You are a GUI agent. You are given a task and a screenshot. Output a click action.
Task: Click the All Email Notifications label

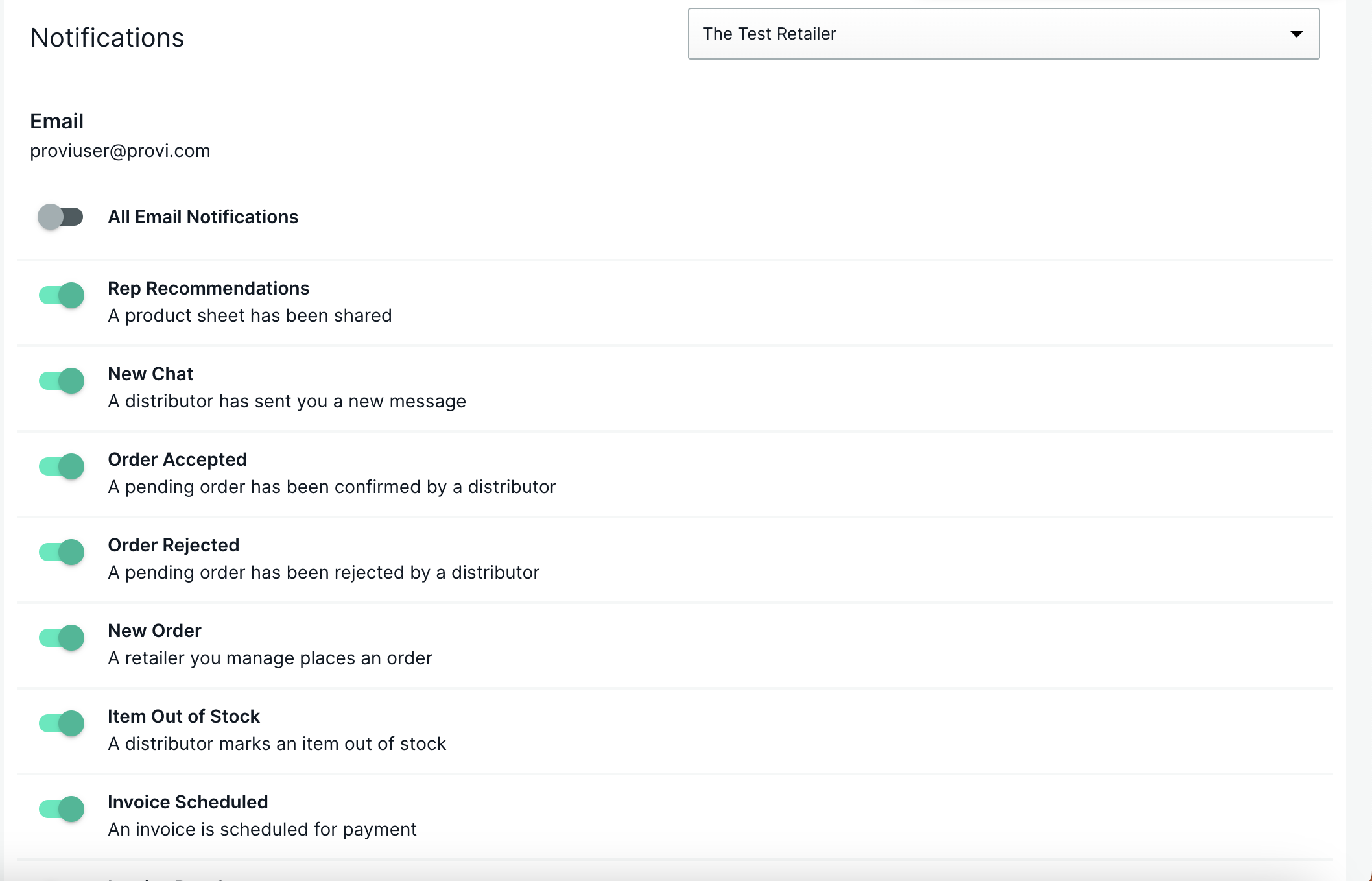click(203, 217)
